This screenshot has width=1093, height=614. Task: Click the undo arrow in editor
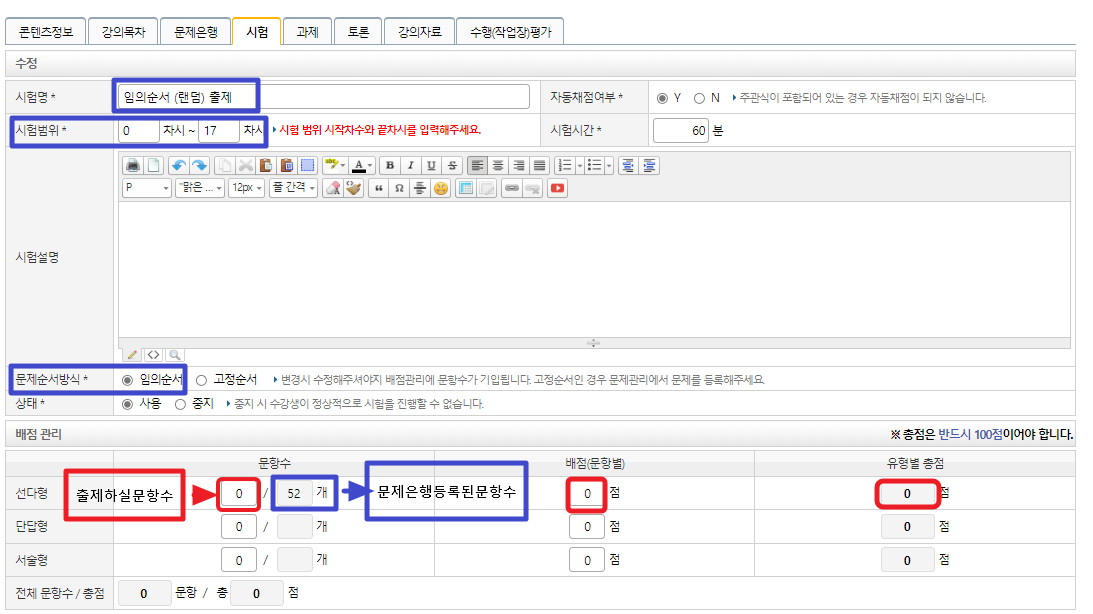179,165
